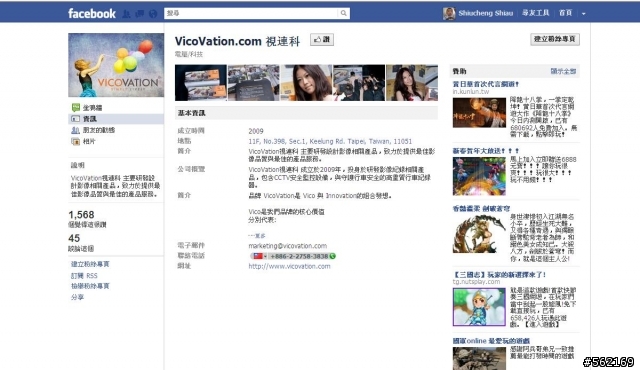This screenshot has width=640, height=370.
Task: Open the VicoVation balloon profile image
Action: 116,65
